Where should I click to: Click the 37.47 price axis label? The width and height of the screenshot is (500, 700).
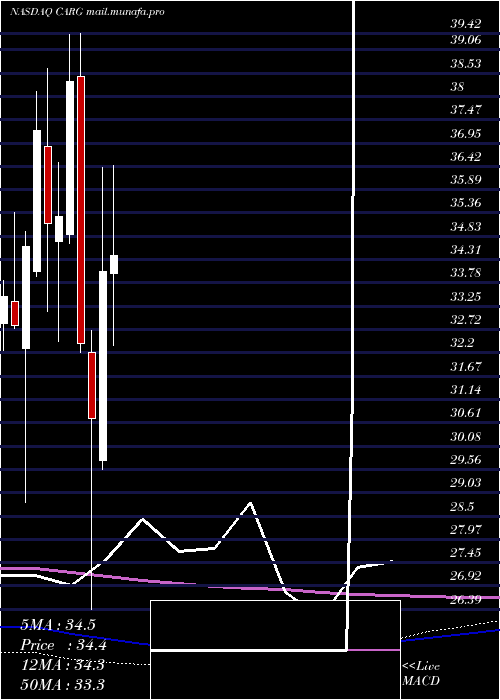466,110
